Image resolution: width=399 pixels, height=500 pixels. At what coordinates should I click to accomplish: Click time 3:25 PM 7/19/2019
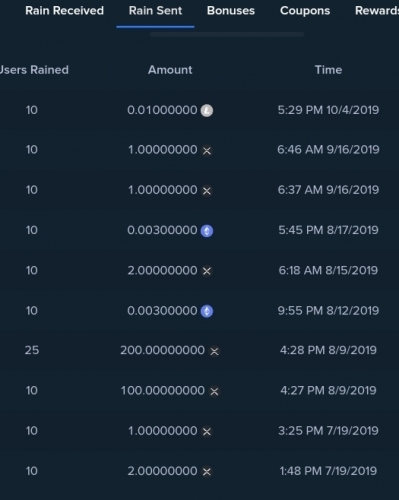point(328,431)
